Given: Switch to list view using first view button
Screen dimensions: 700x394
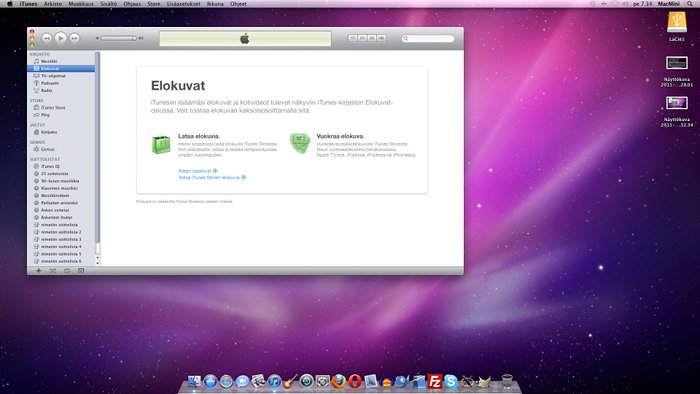Looking at the screenshot, I should click(353, 38).
